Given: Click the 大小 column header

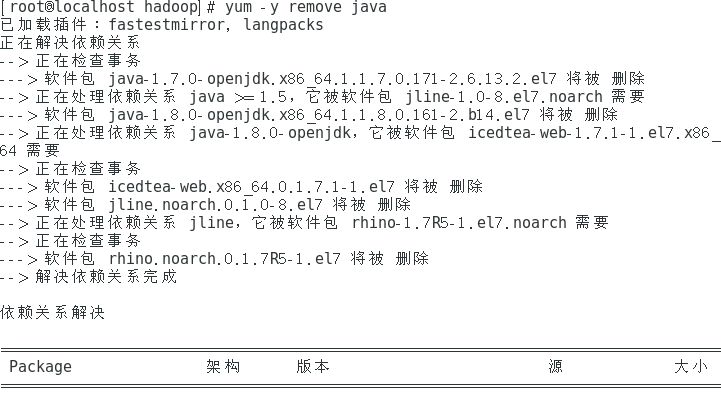Looking at the screenshot, I should point(691,366).
